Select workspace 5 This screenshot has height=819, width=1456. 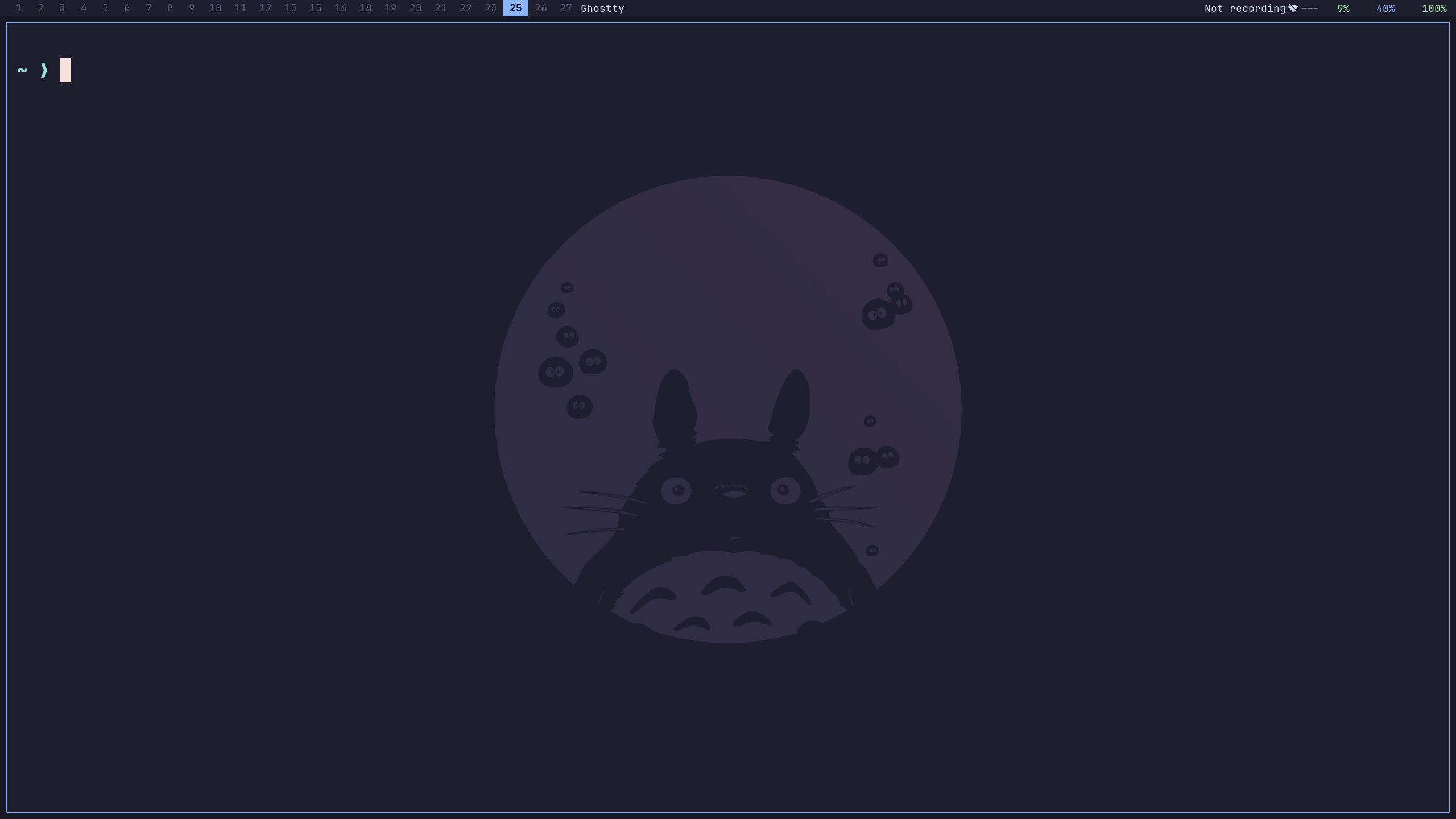pyautogui.click(x=105, y=8)
